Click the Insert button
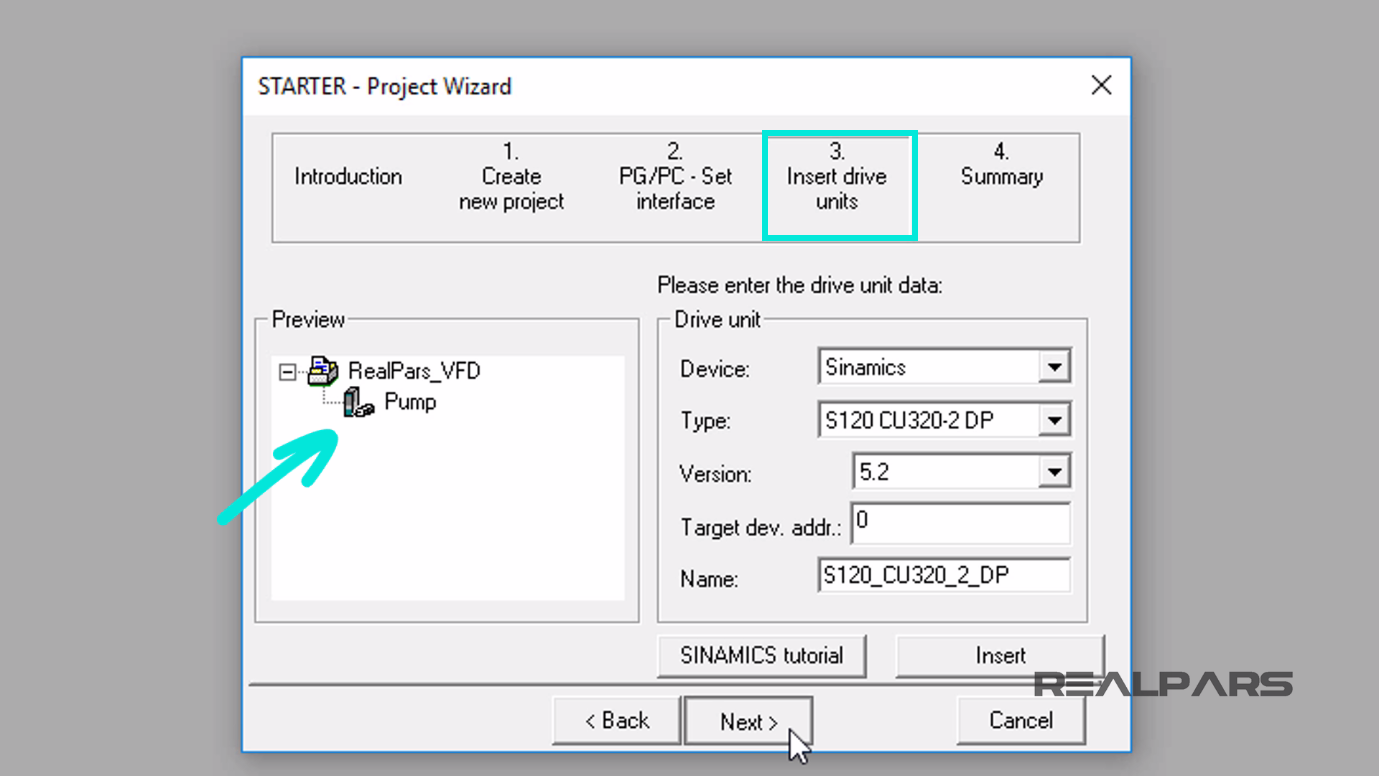The height and width of the screenshot is (776, 1379). tap(1000, 656)
